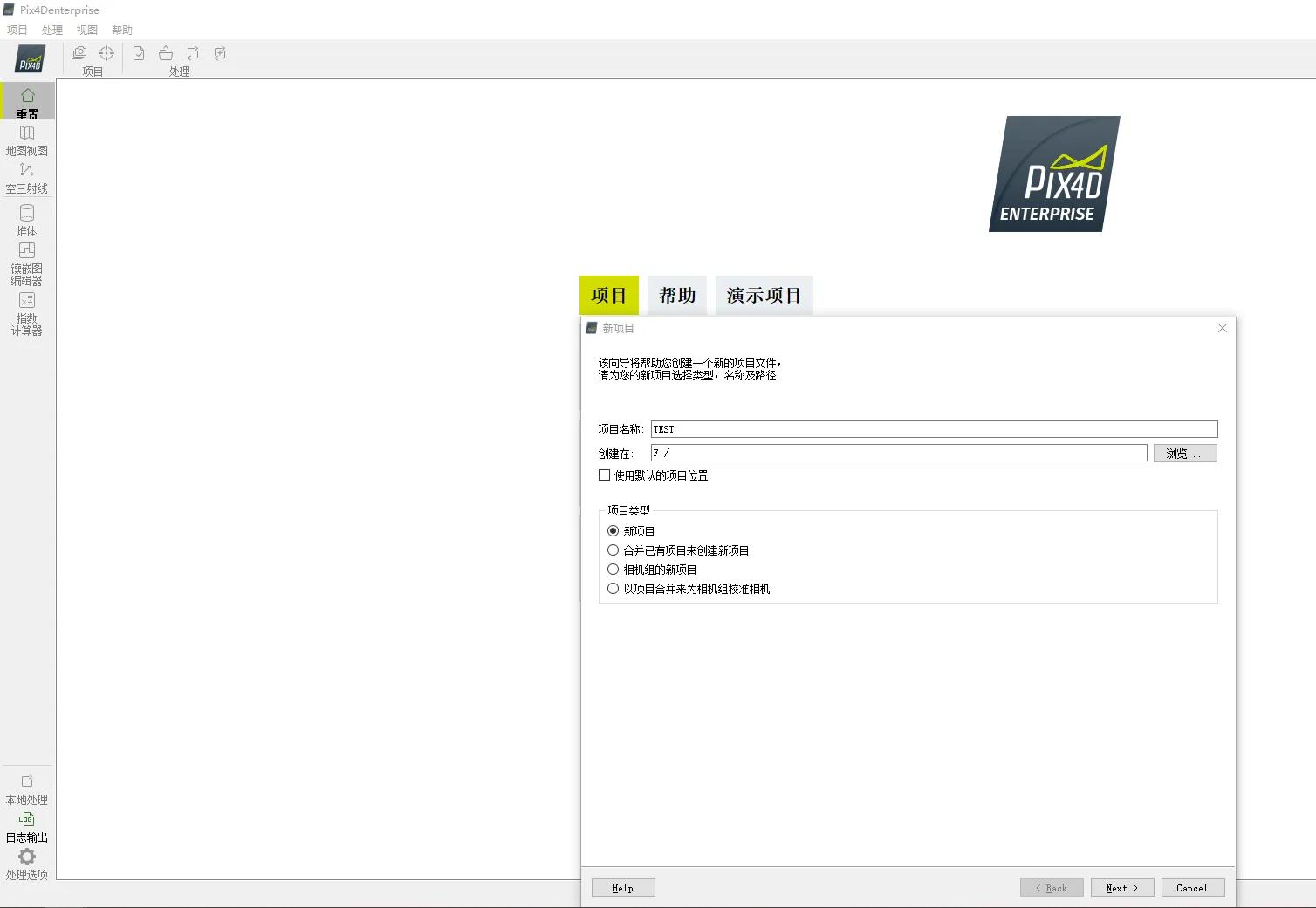
Task: Click the reoptimize arrows toolbar icon
Action: tap(193, 53)
